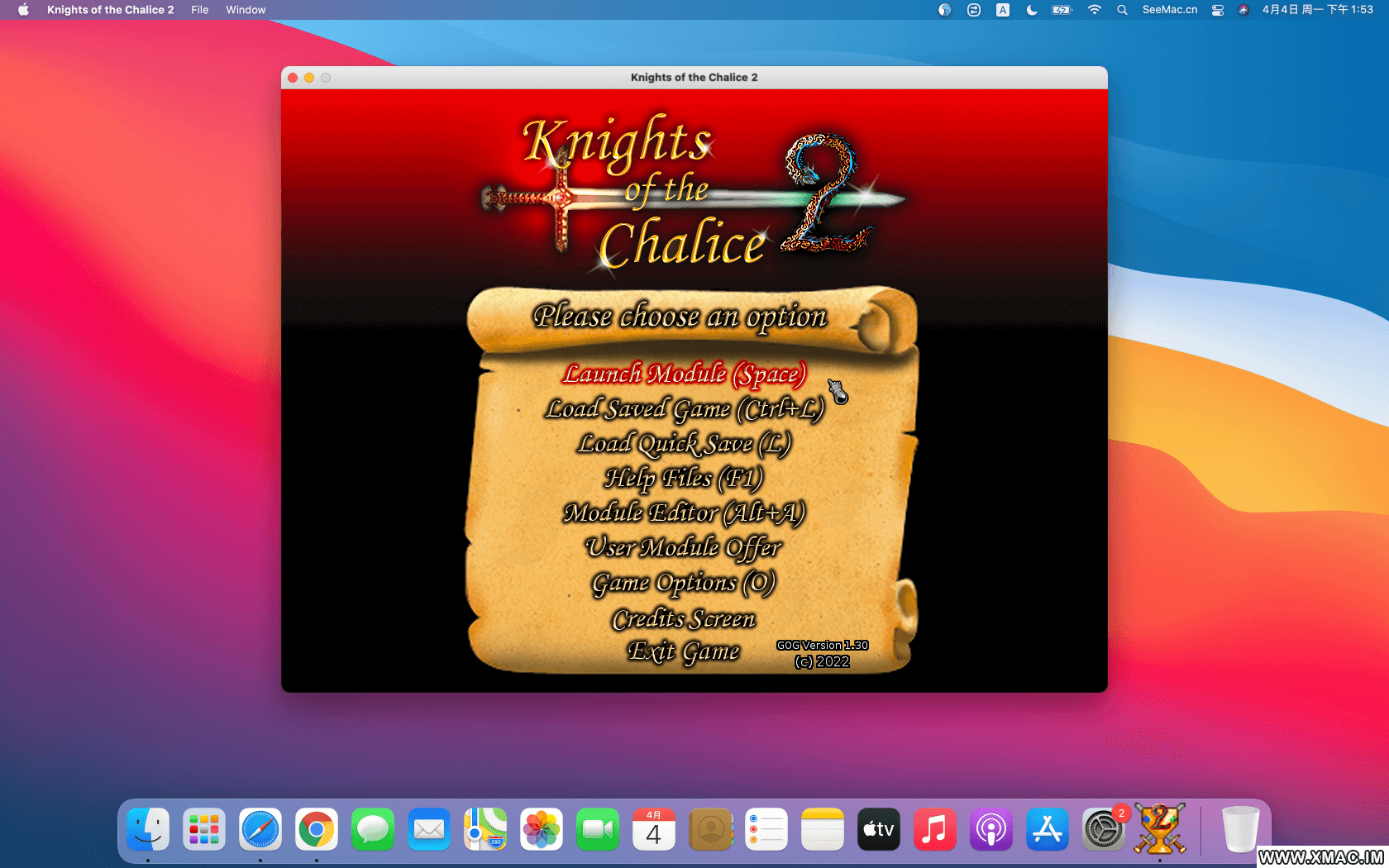Screen dimensions: 1389x868
Task: Open the Trash in the Dock
Action: pyautogui.click(x=1240, y=829)
